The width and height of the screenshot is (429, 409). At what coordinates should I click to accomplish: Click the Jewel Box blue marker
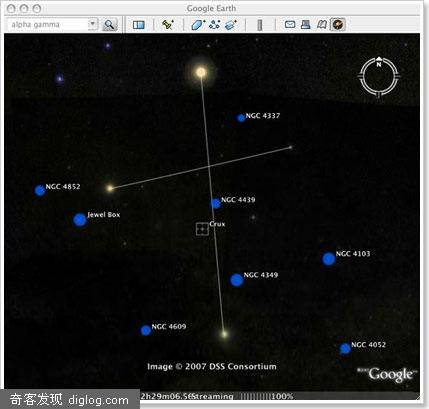coord(80,220)
